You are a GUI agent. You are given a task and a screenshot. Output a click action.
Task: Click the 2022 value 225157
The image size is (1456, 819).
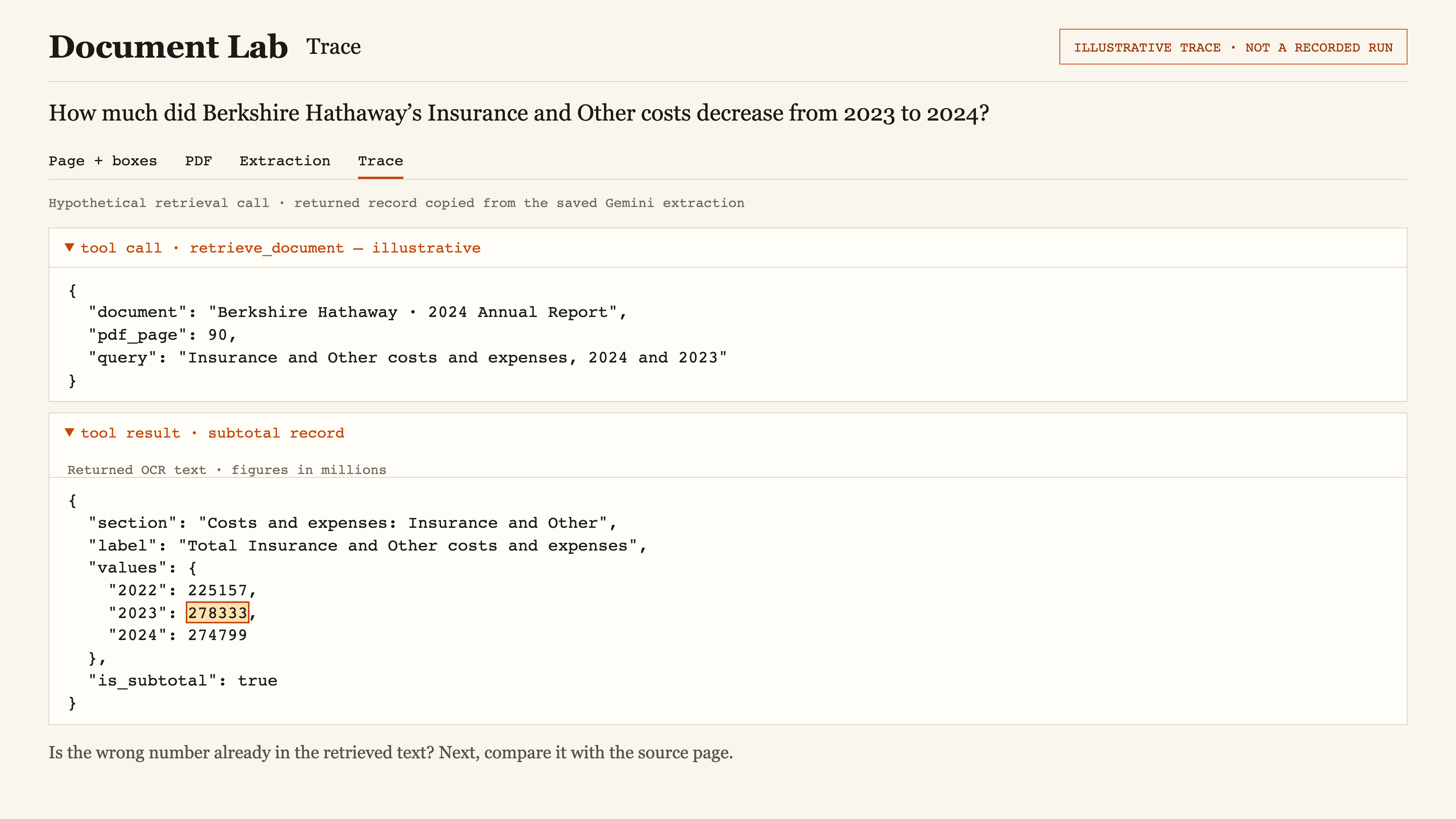[218, 591]
